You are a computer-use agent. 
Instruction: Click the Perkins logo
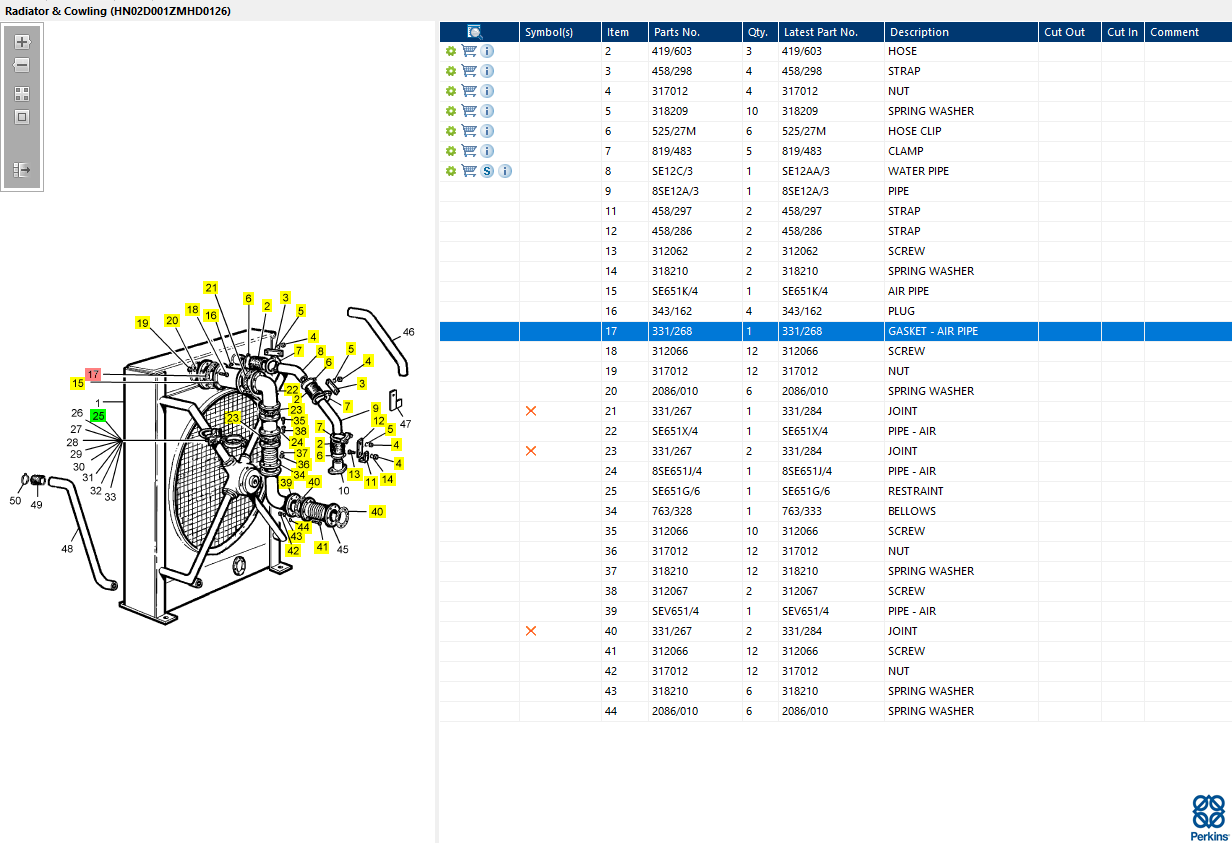tap(1208, 817)
